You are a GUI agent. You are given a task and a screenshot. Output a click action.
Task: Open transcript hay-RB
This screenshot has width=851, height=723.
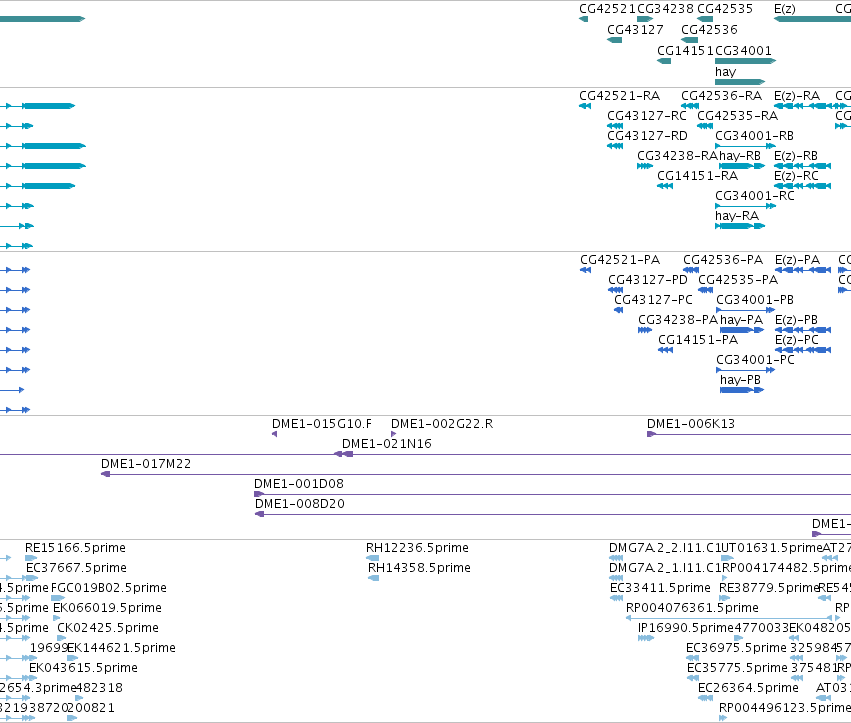point(740,156)
